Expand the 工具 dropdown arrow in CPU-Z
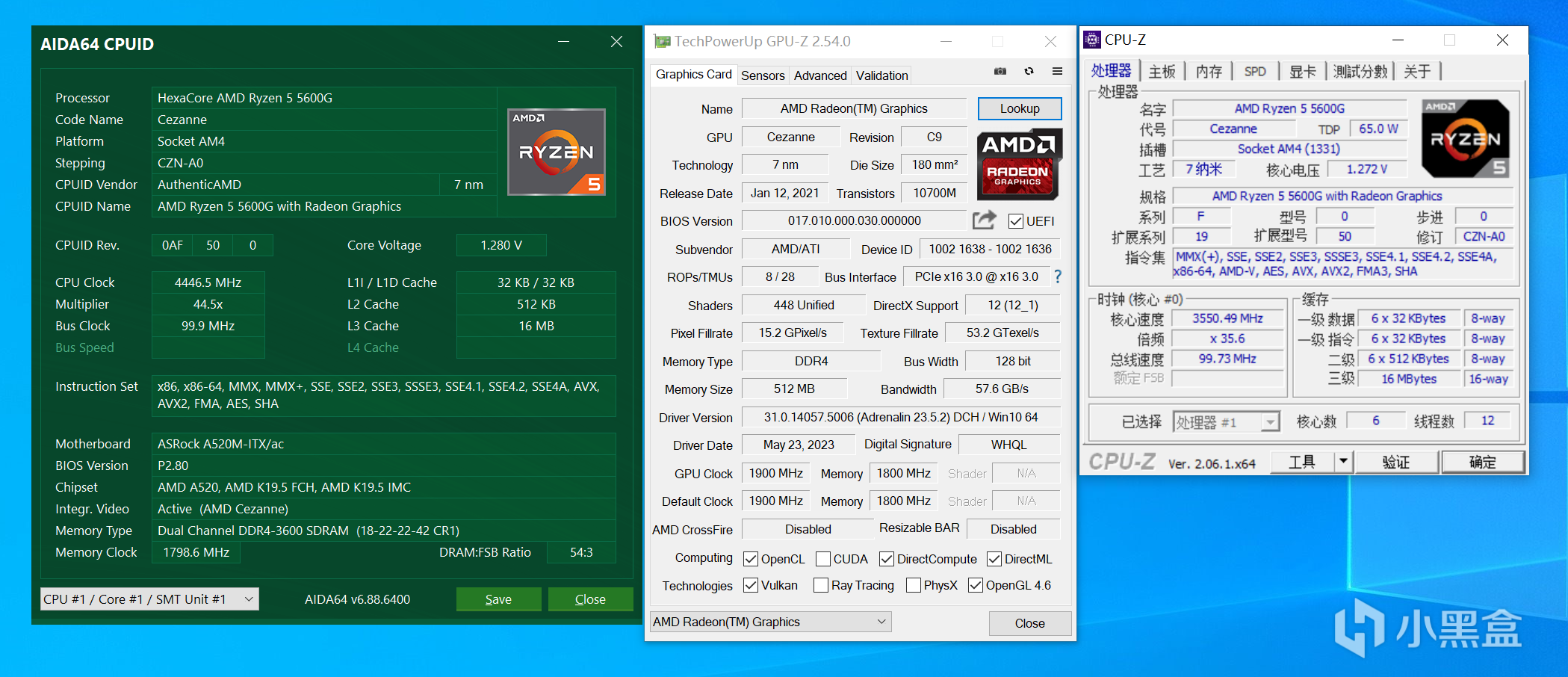Screen dimensions: 1568x677 (x=1343, y=462)
